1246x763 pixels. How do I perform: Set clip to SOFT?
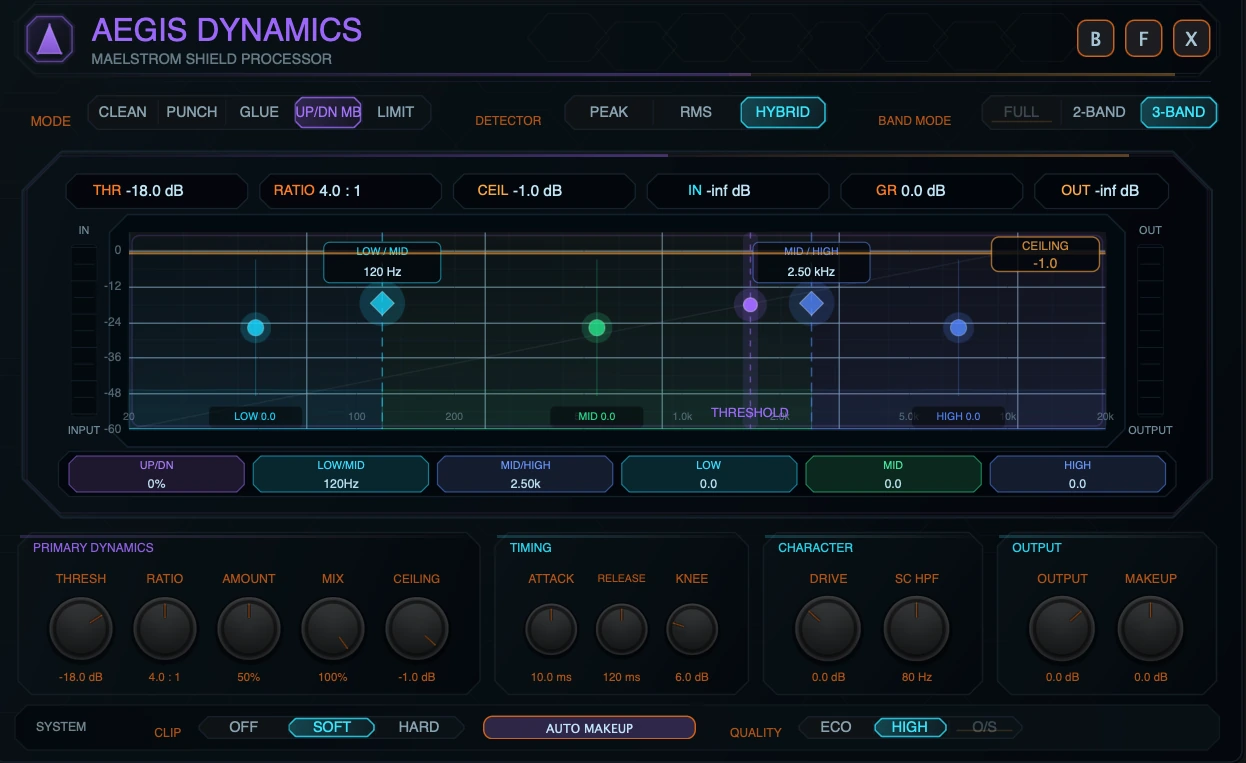pyautogui.click(x=332, y=727)
